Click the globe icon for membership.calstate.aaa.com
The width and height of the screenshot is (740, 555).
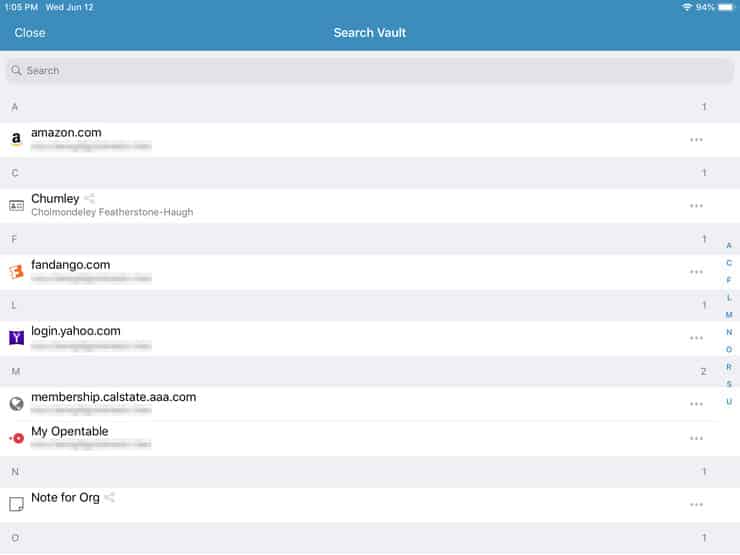click(17, 404)
